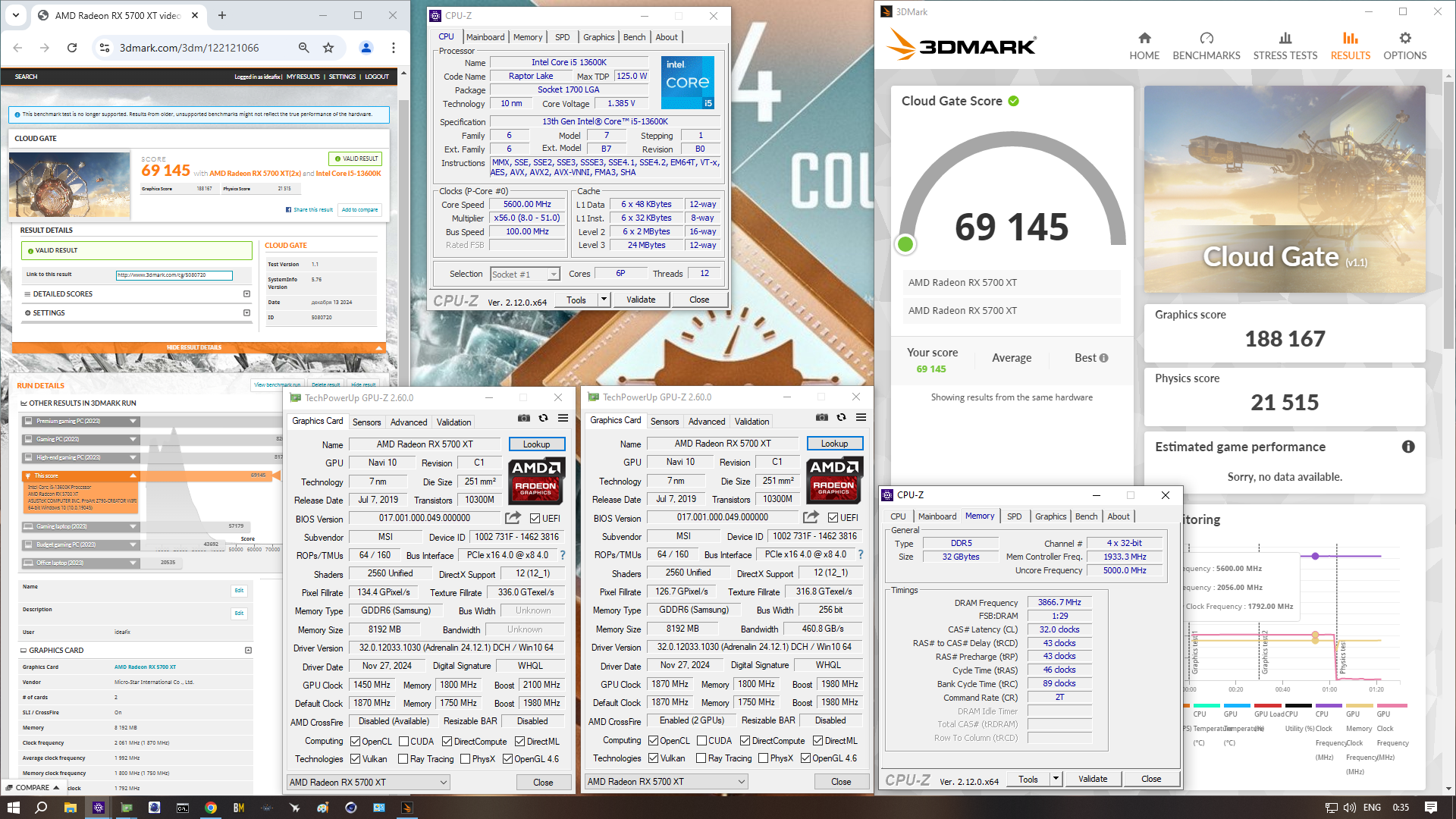
Task: Switch to the Bench tab in top CPU-Z
Action: [635, 37]
